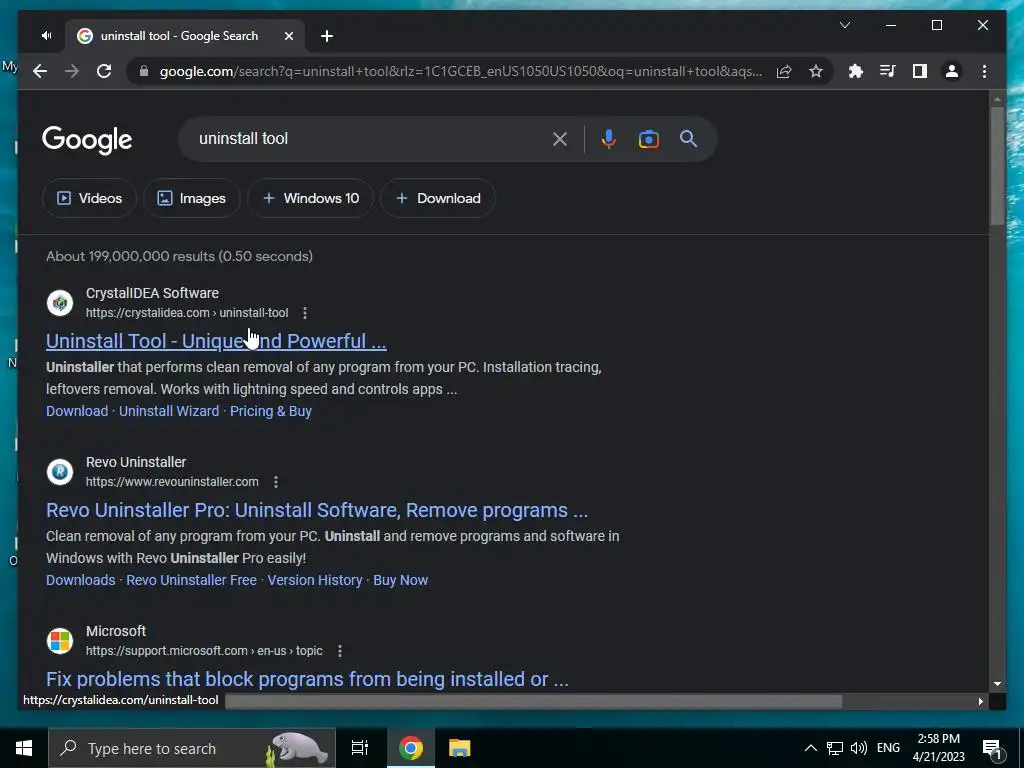Open the volume control in system tray
The height and width of the screenshot is (768, 1024).
coord(859,748)
